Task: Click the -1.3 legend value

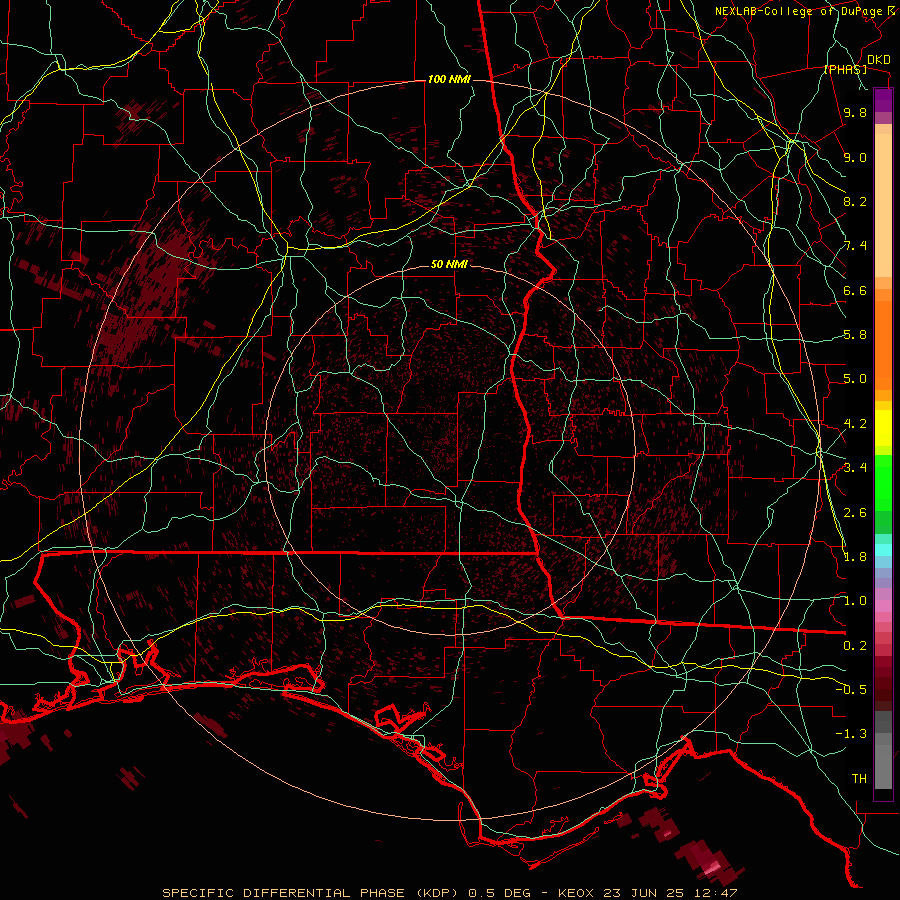Action: [851, 734]
